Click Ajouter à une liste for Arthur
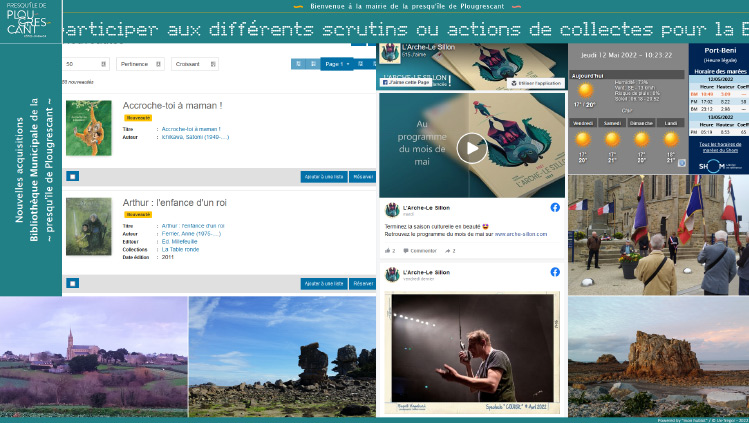This screenshot has width=749, height=423. coord(324,284)
